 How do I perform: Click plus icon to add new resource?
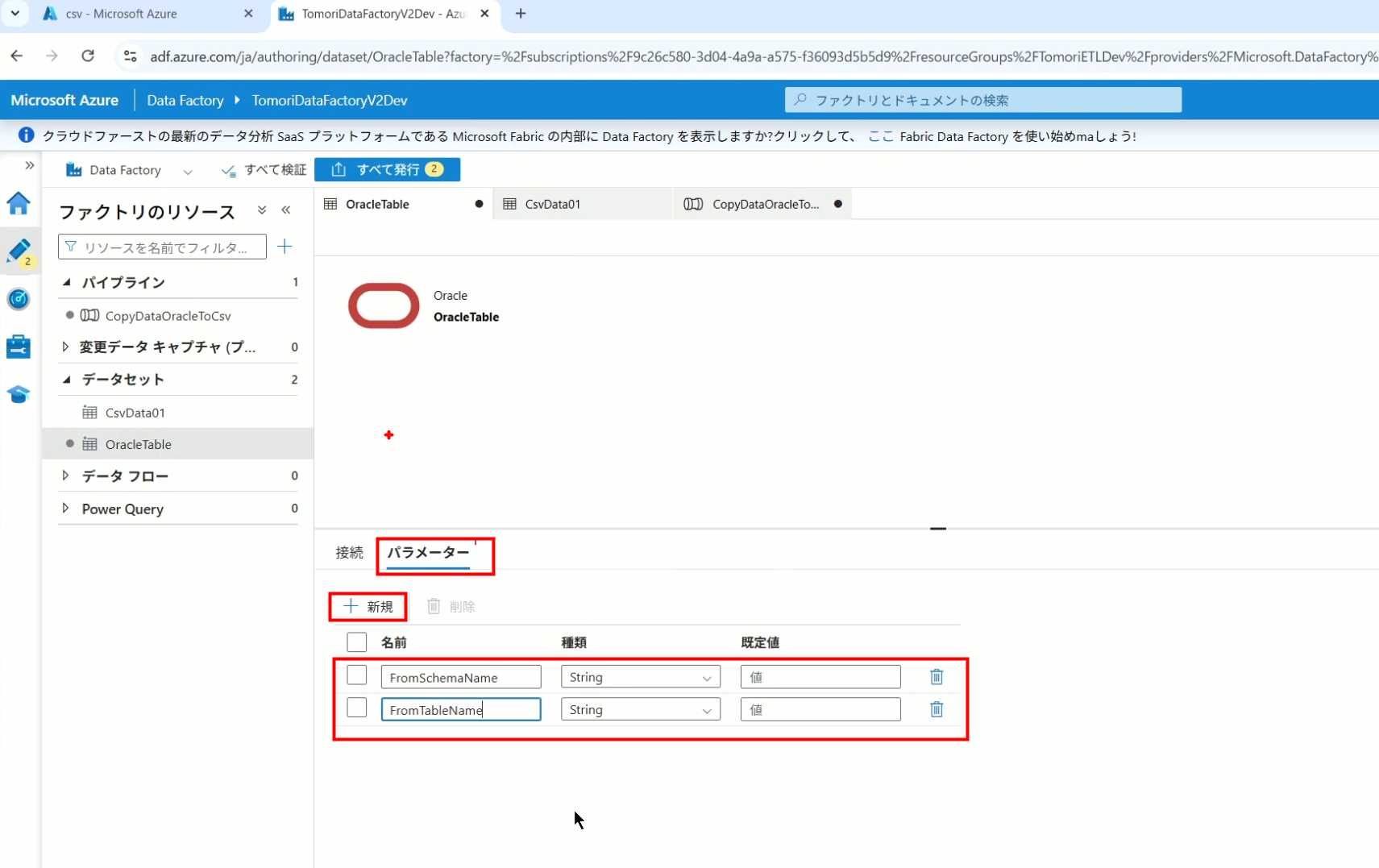[285, 247]
